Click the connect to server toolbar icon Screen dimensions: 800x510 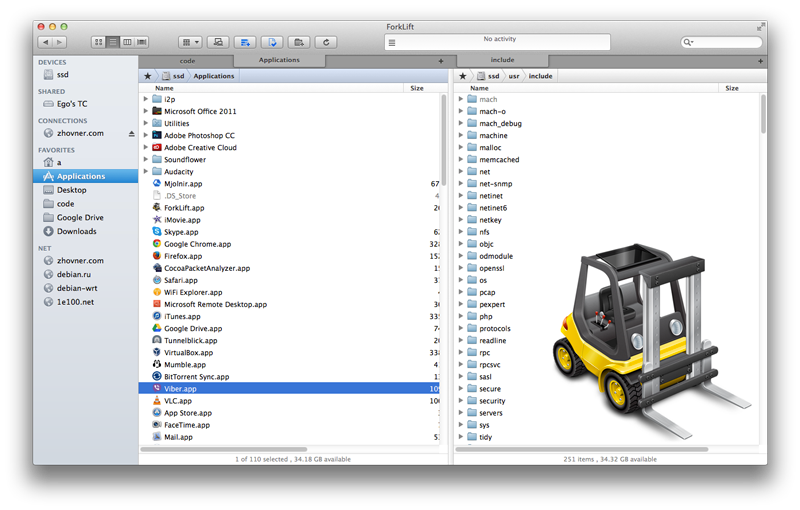[218, 42]
